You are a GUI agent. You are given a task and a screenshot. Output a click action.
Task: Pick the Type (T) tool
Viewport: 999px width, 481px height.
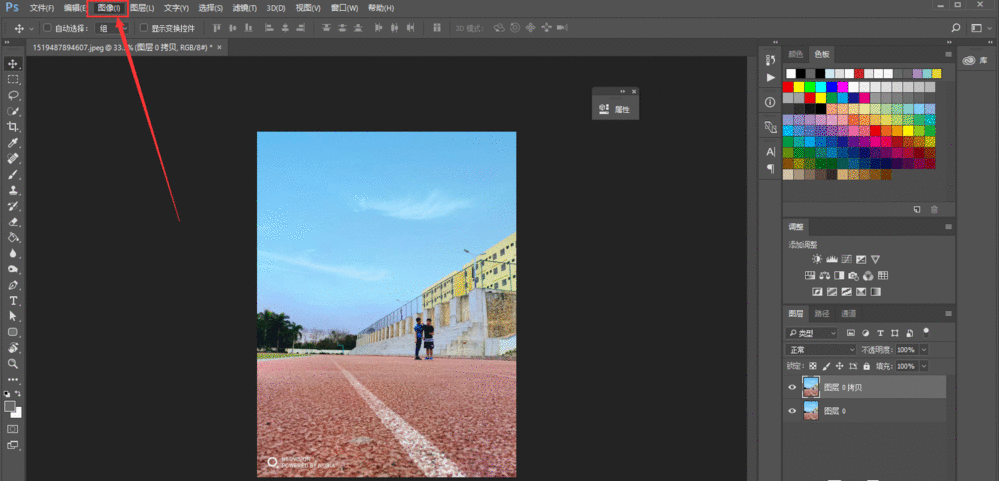tap(13, 300)
